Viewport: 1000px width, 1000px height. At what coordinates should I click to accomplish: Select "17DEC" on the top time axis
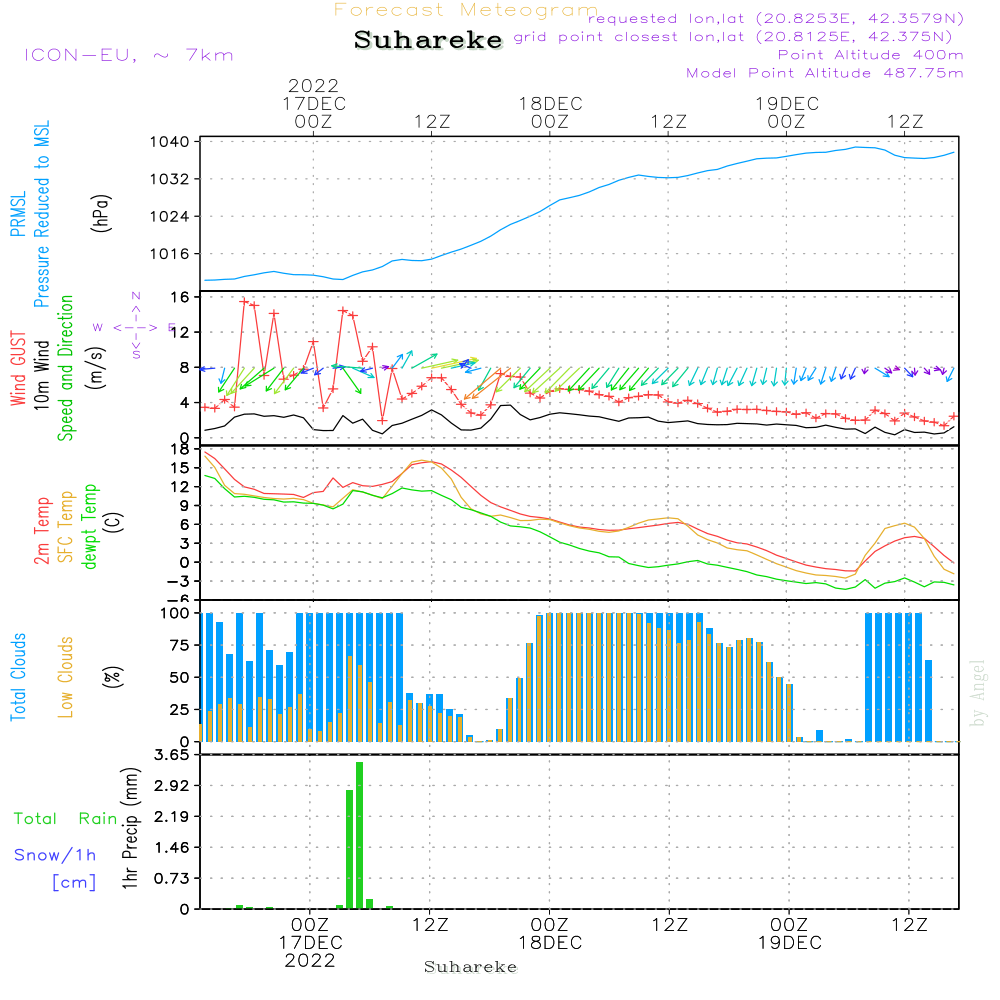[314, 103]
